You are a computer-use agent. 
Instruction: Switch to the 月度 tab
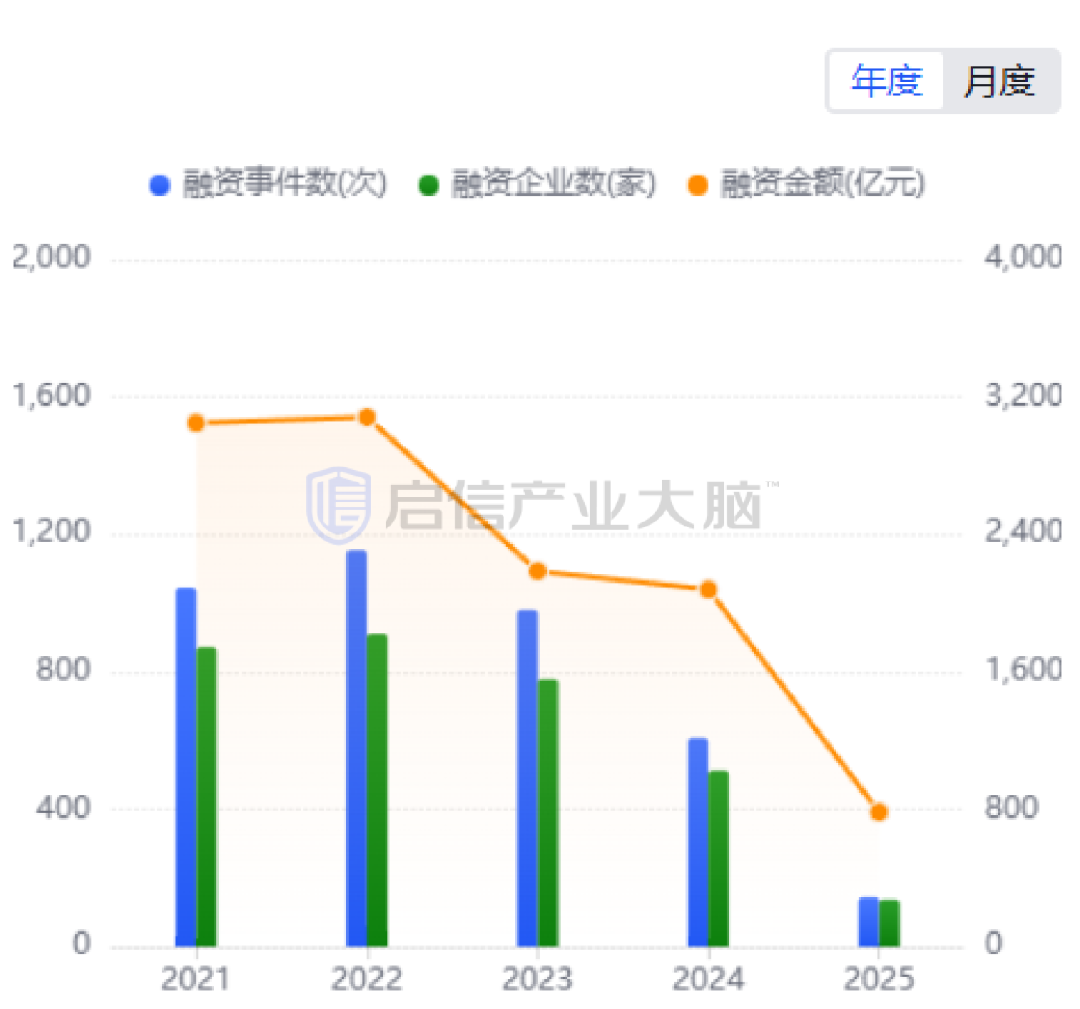pyautogui.click(x=999, y=81)
